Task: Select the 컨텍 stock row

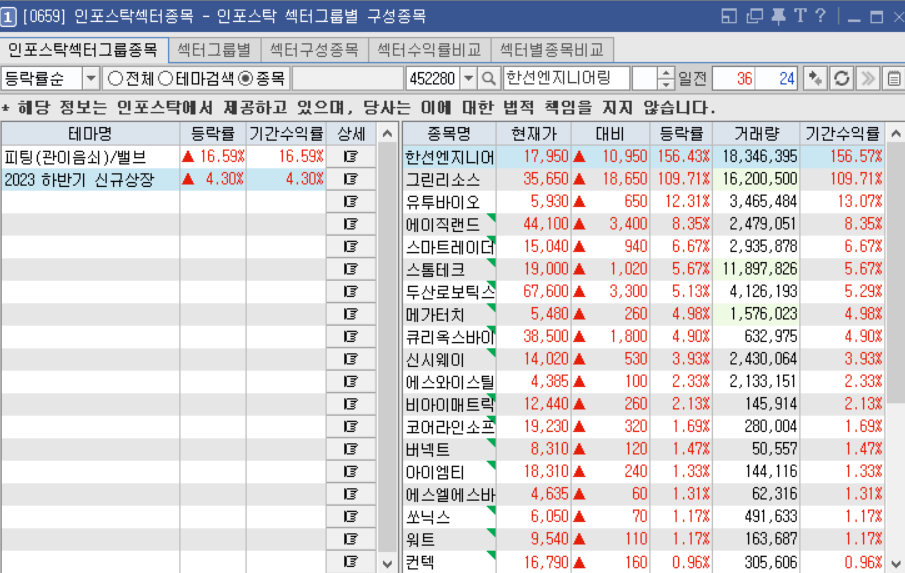Action: 644,561
